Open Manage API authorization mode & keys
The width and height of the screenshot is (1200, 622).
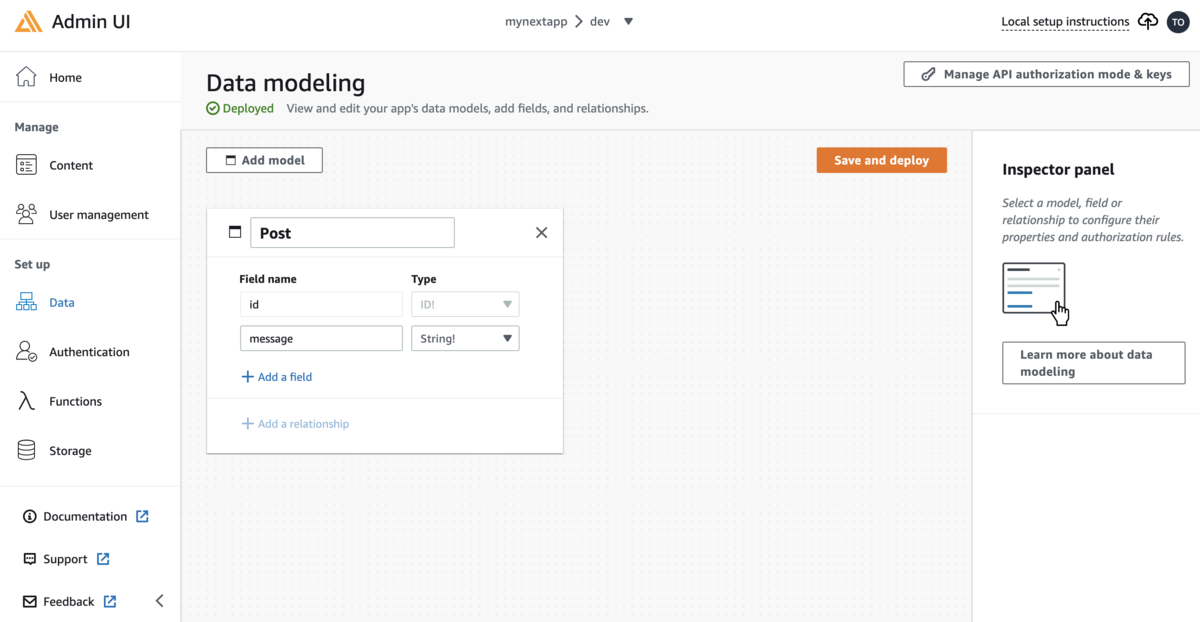click(x=1046, y=74)
